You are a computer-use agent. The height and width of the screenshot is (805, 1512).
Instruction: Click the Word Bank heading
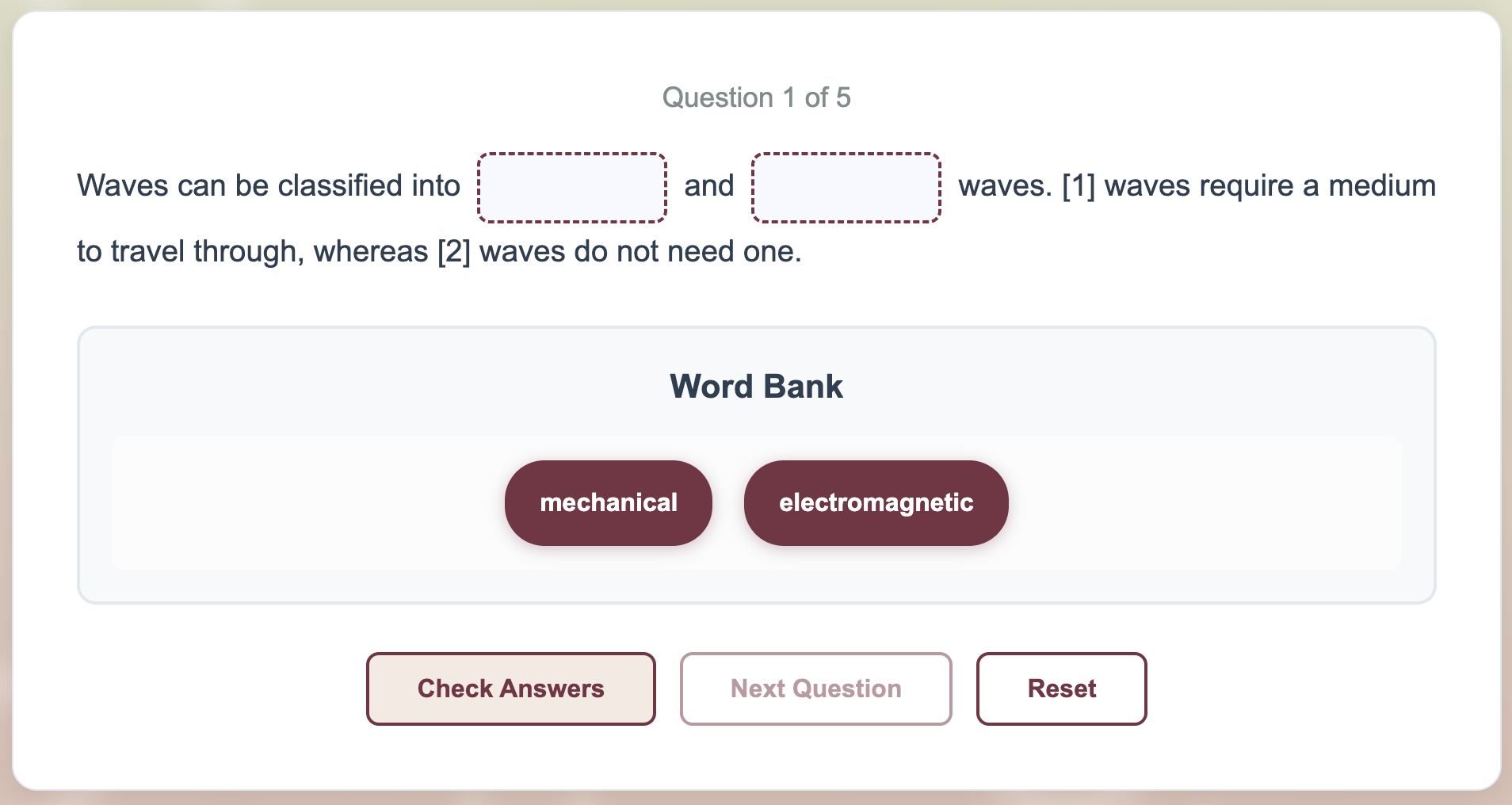(x=756, y=387)
